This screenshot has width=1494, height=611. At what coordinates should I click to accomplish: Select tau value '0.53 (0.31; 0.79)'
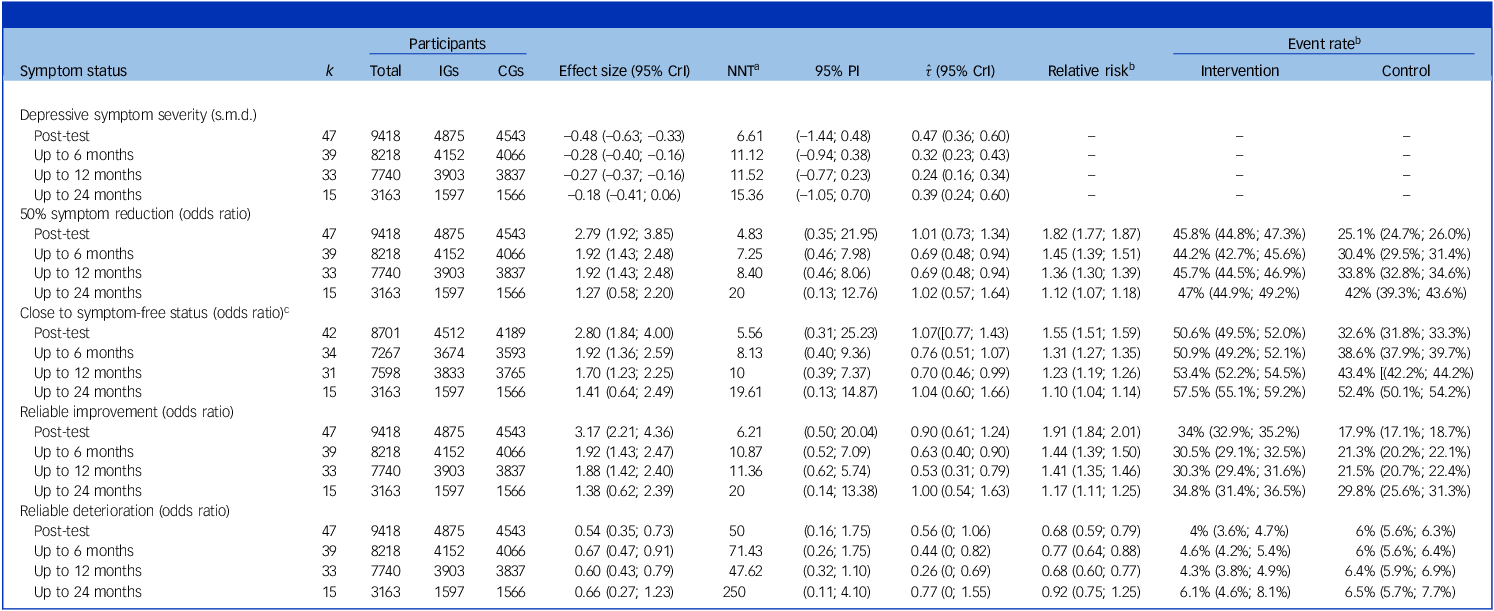pos(961,470)
